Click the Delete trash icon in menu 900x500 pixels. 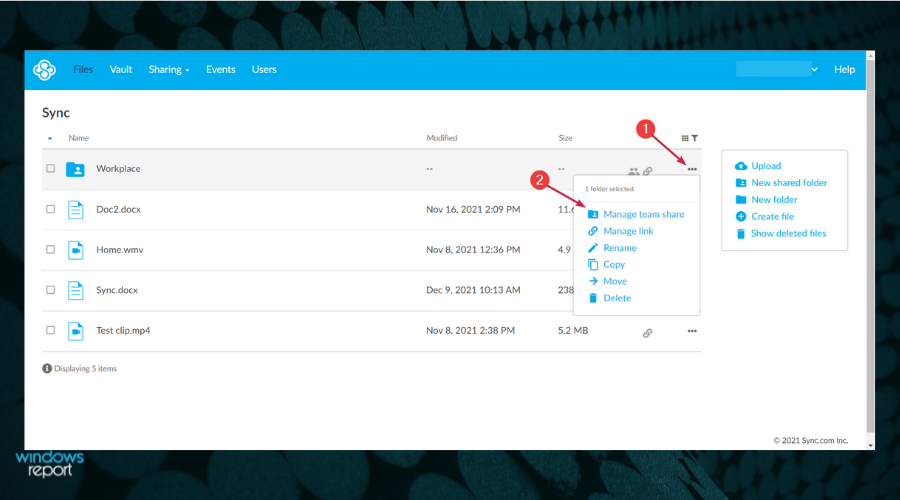pyautogui.click(x=593, y=298)
